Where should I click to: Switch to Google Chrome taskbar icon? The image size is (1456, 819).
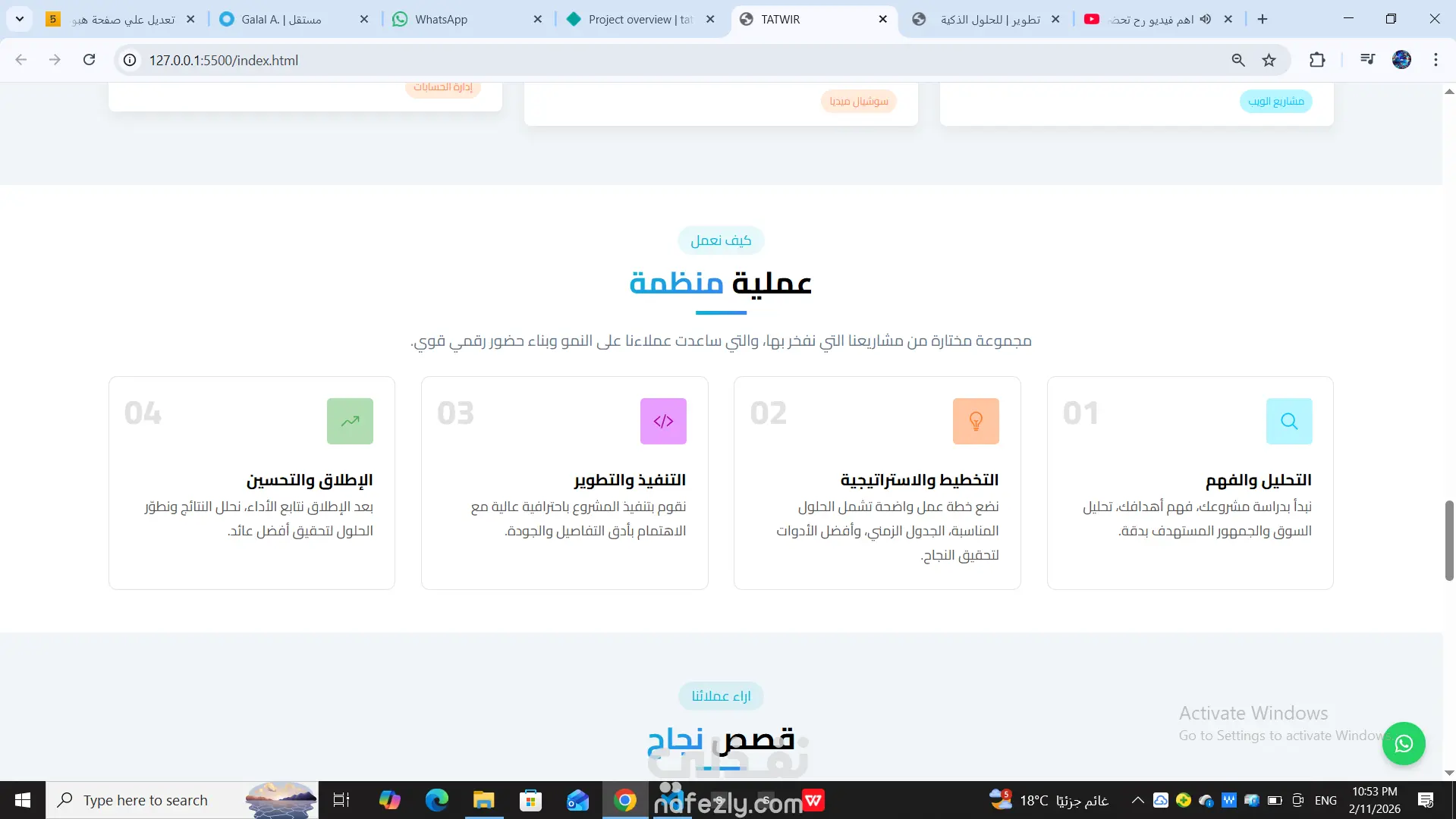click(625, 800)
